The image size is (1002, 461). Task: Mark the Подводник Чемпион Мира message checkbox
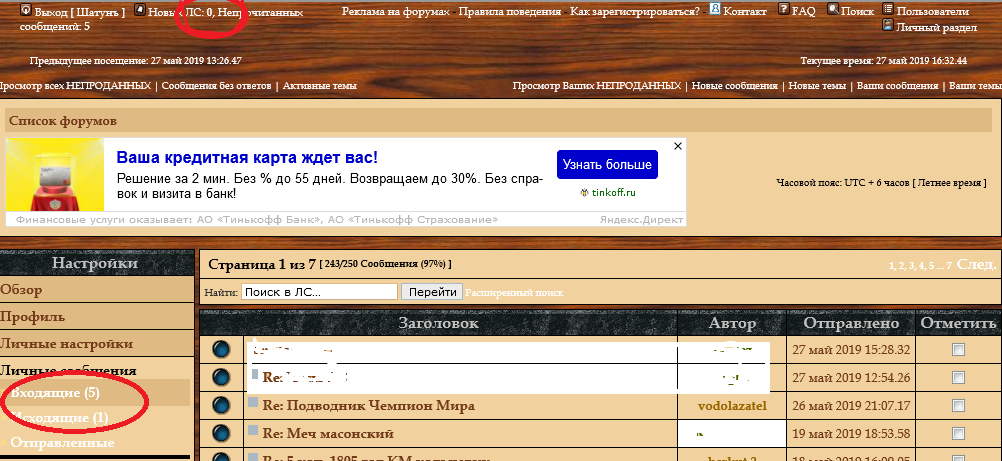pos(958,406)
